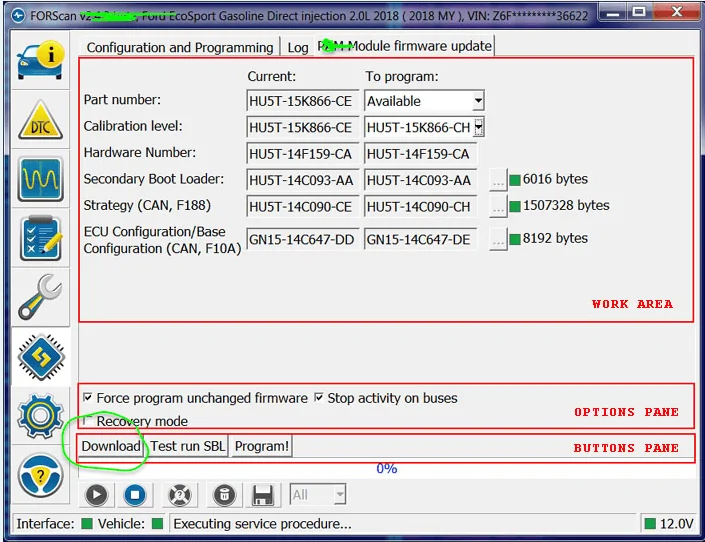Browse file for Secondary Boot Loader
Viewport: 705px width, 542px height.
click(498, 180)
